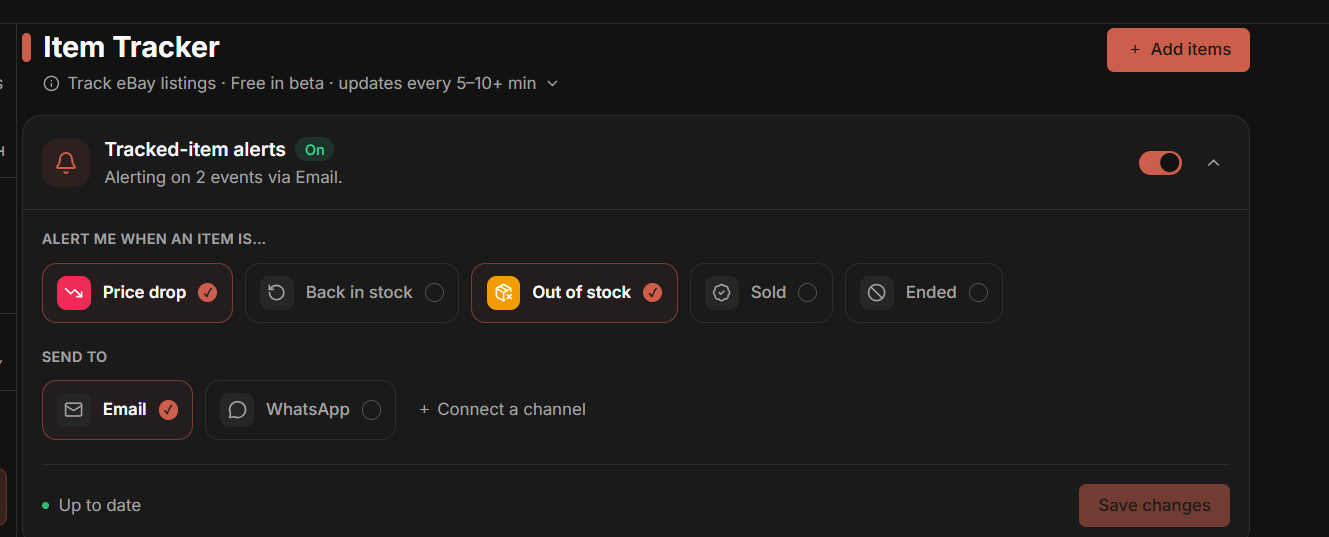Click the Ended ban circle icon
The height and width of the screenshot is (537, 1329).
click(877, 293)
